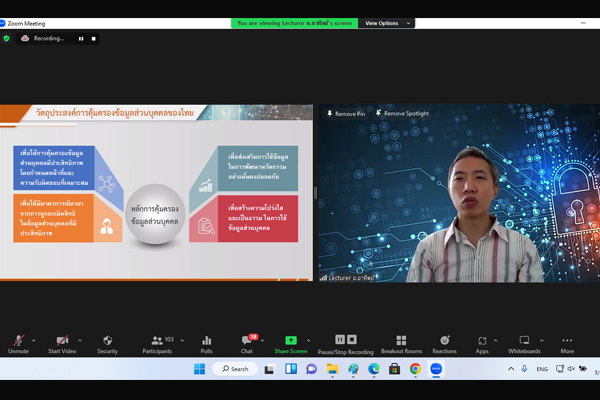The width and height of the screenshot is (600, 400).
Task: Open View Options dropdown
Action: pos(386,23)
